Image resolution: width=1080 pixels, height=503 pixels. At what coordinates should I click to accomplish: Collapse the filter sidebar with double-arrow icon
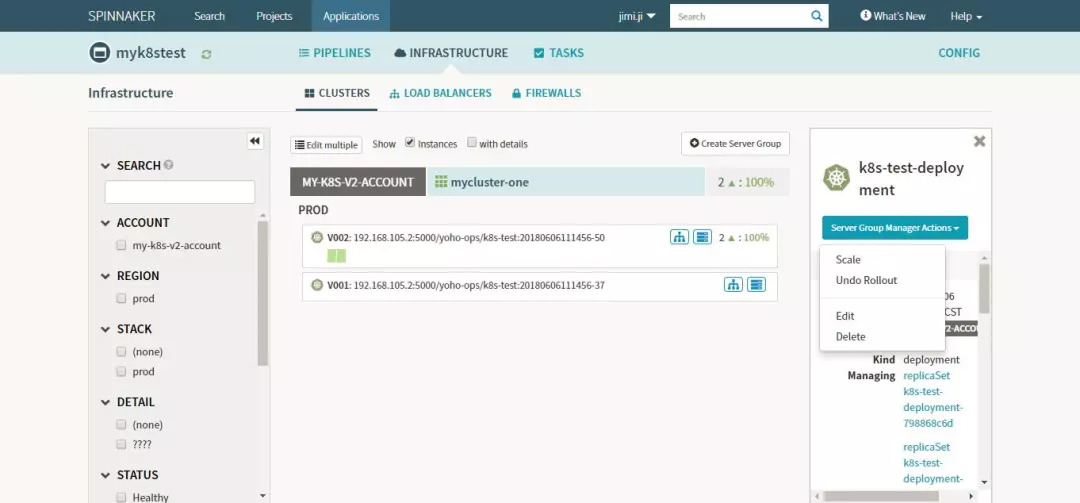coord(255,141)
